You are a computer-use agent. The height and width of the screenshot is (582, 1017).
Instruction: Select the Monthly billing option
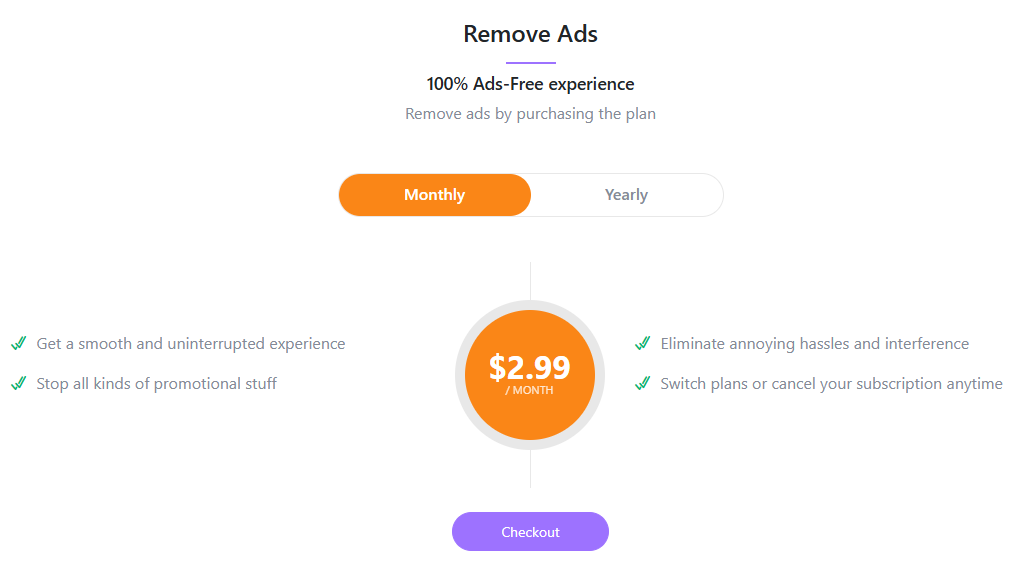[x=434, y=195]
